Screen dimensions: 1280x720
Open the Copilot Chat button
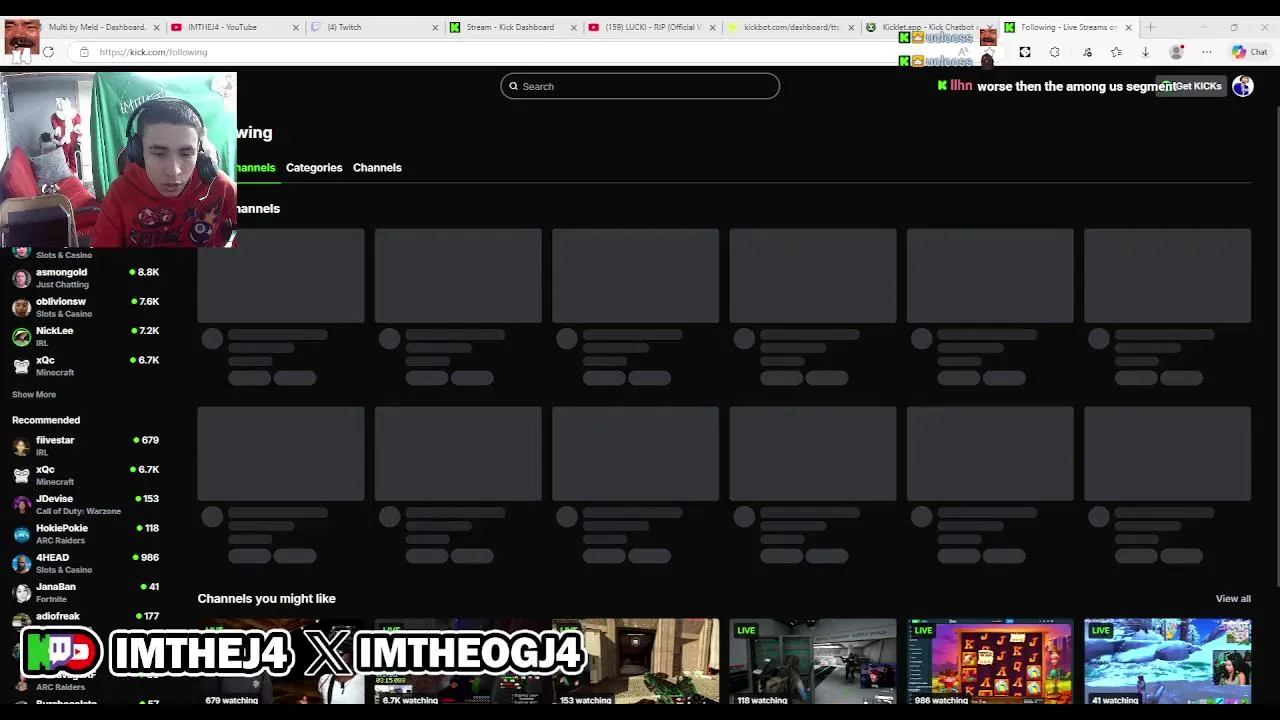point(1250,52)
